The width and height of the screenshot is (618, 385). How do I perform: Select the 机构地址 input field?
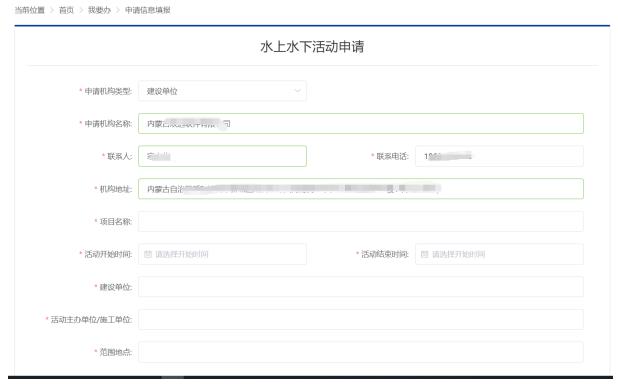[x=361, y=189]
